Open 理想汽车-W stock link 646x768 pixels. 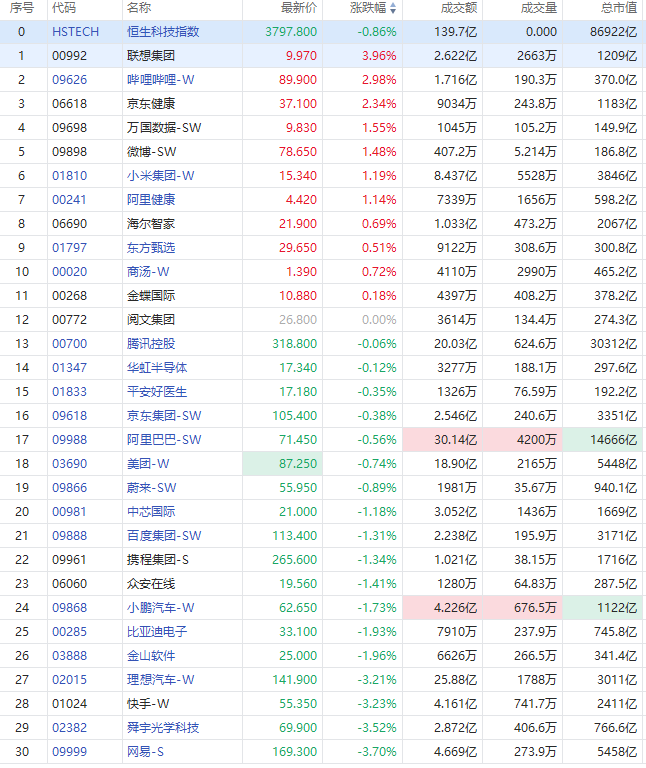pyautogui.click(x=161, y=680)
